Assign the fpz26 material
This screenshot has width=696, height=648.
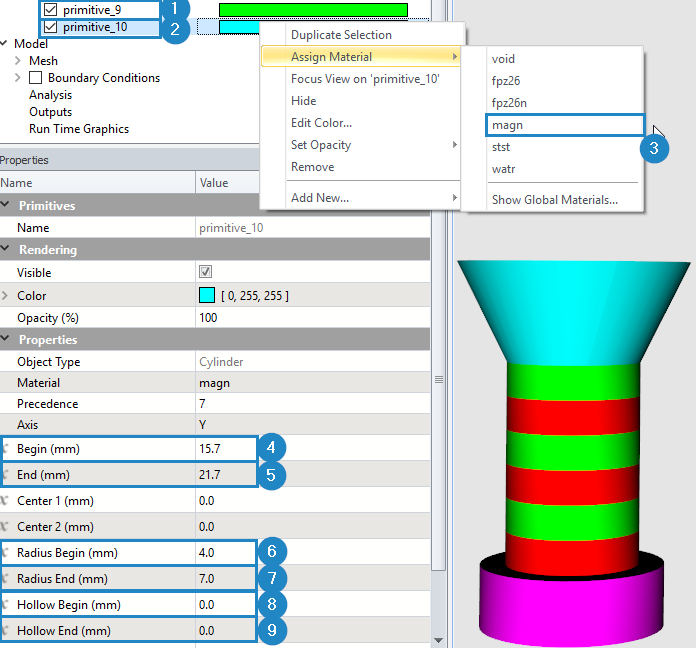tap(506, 81)
